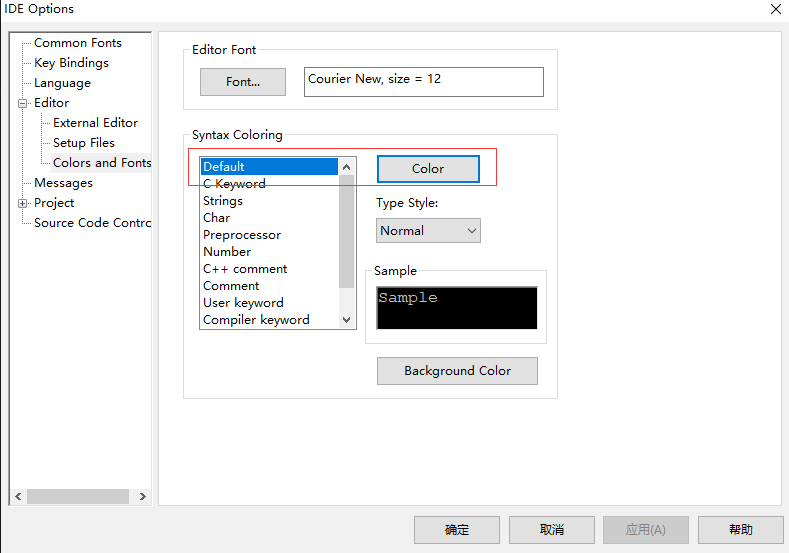The image size is (789, 553).
Task: Click the syntax list scrollbar thumb
Action: tap(347, 231)
